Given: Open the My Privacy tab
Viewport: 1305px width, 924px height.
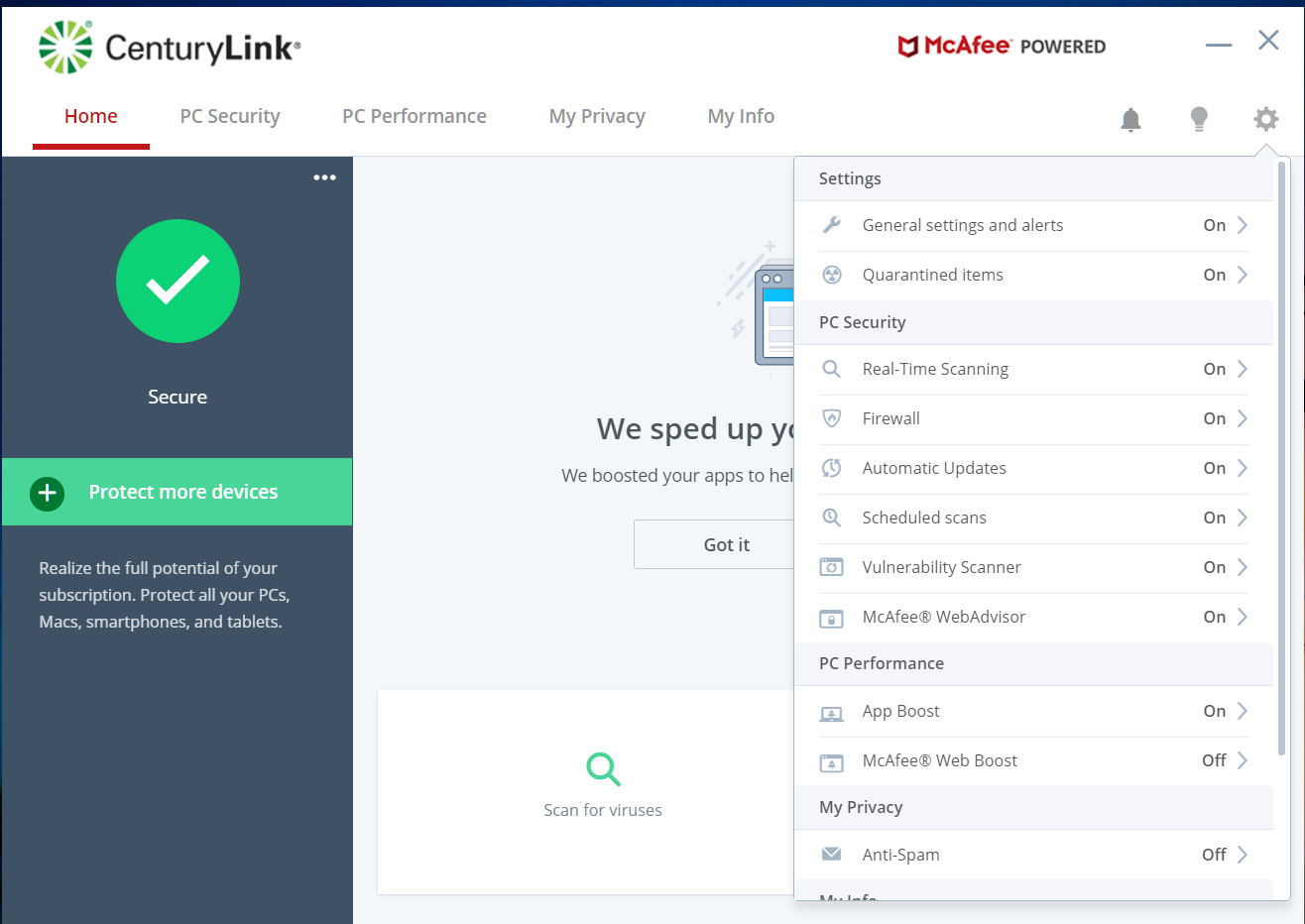Looking at the screenshot, I should point(597,117).
